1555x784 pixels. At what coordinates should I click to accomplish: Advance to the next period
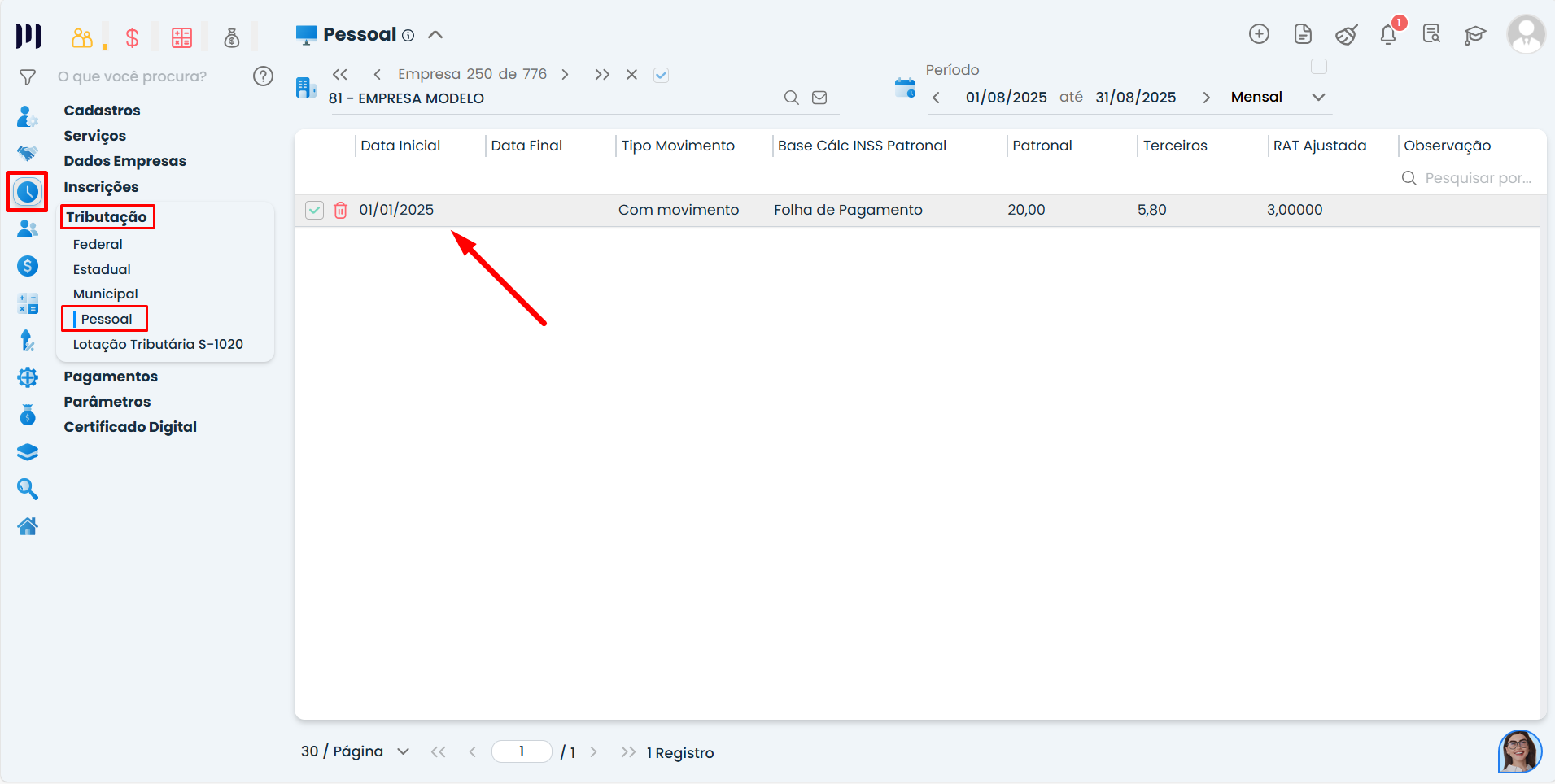(1206, 98)
